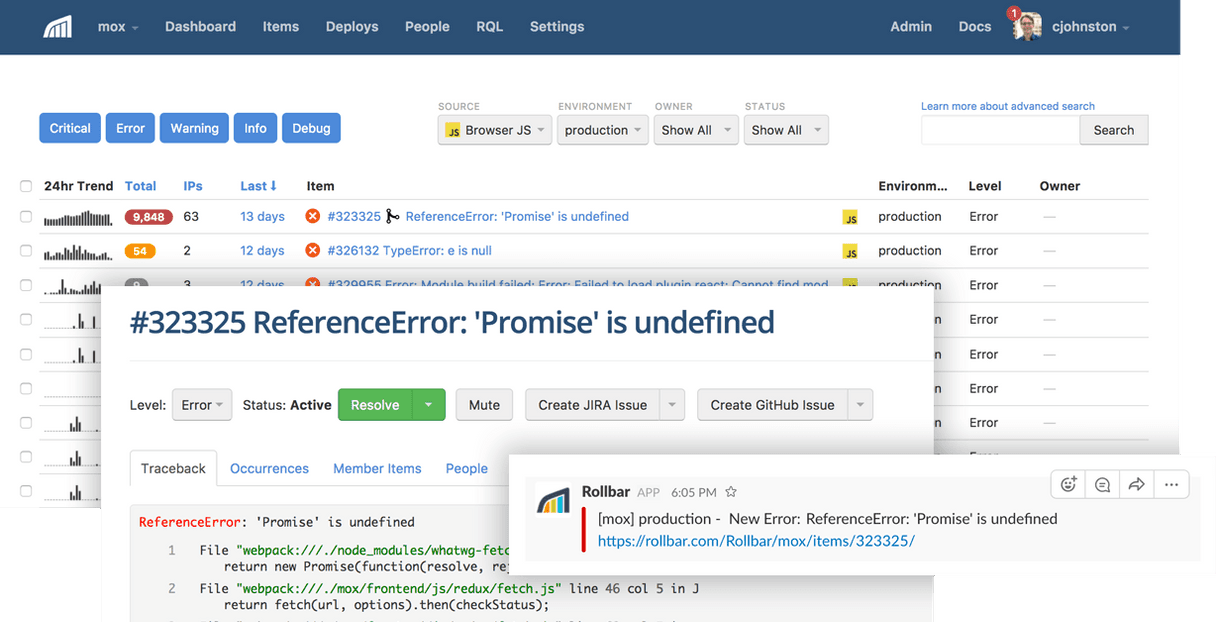Open the Source dropdown showing Browser JS
The width and height of the screenshot is (1216, 622).
pyautogui.click(x=495, y=130)
